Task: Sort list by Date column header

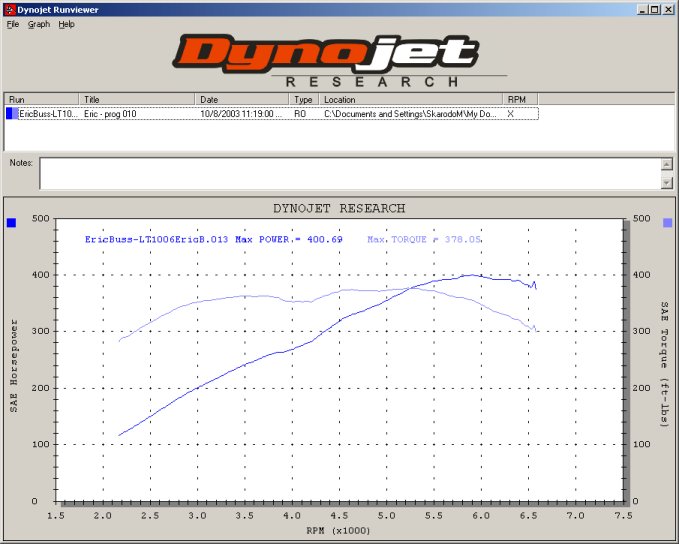Action: coord(243,100)
